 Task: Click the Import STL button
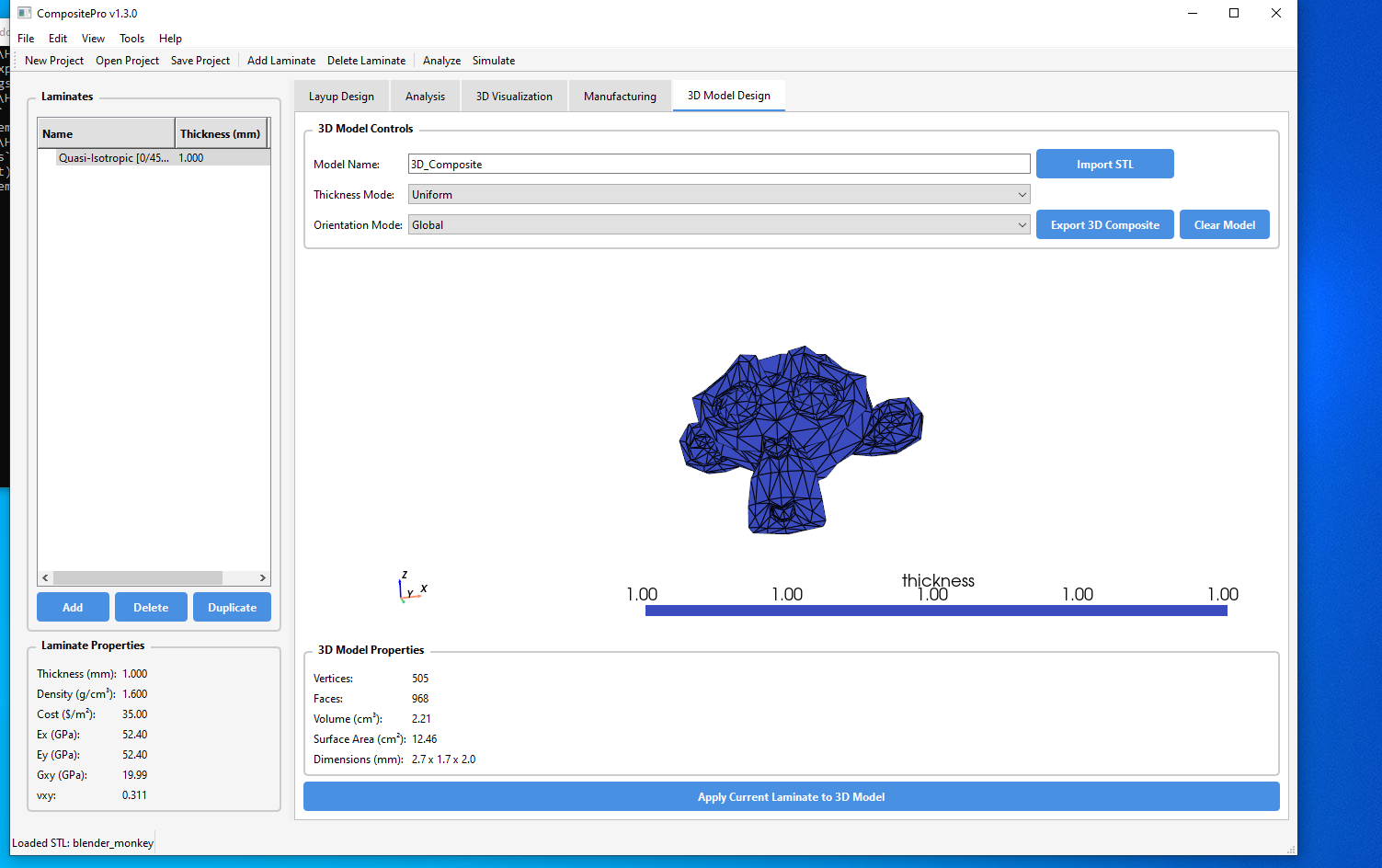1105,164
